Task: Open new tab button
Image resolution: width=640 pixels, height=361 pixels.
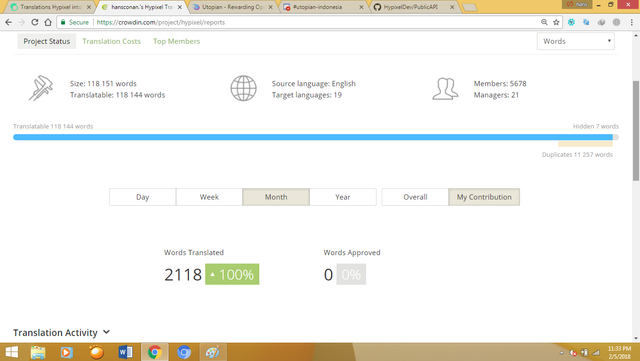Action: click(x=470, y=7)
